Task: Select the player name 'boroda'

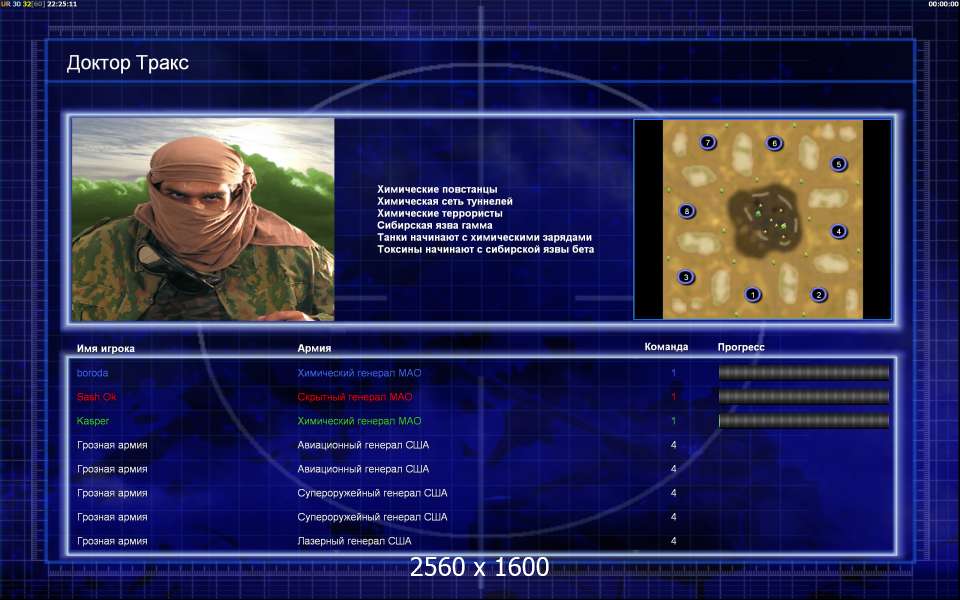Action: (92, 372)
